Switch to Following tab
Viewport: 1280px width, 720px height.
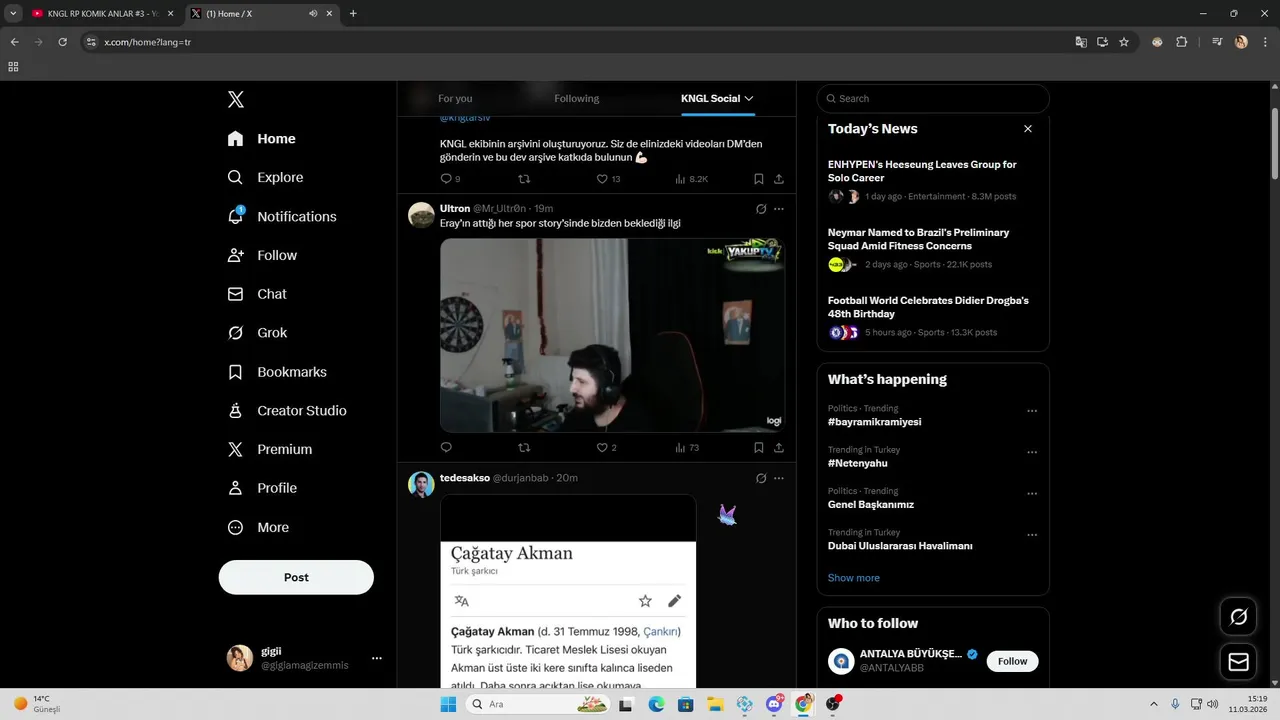click(x=577, y=98)
